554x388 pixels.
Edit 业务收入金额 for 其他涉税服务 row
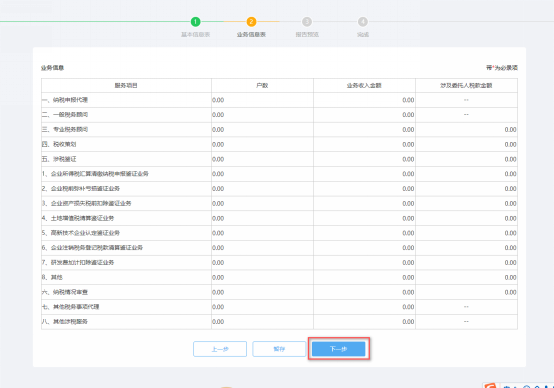tap(364, 322)
